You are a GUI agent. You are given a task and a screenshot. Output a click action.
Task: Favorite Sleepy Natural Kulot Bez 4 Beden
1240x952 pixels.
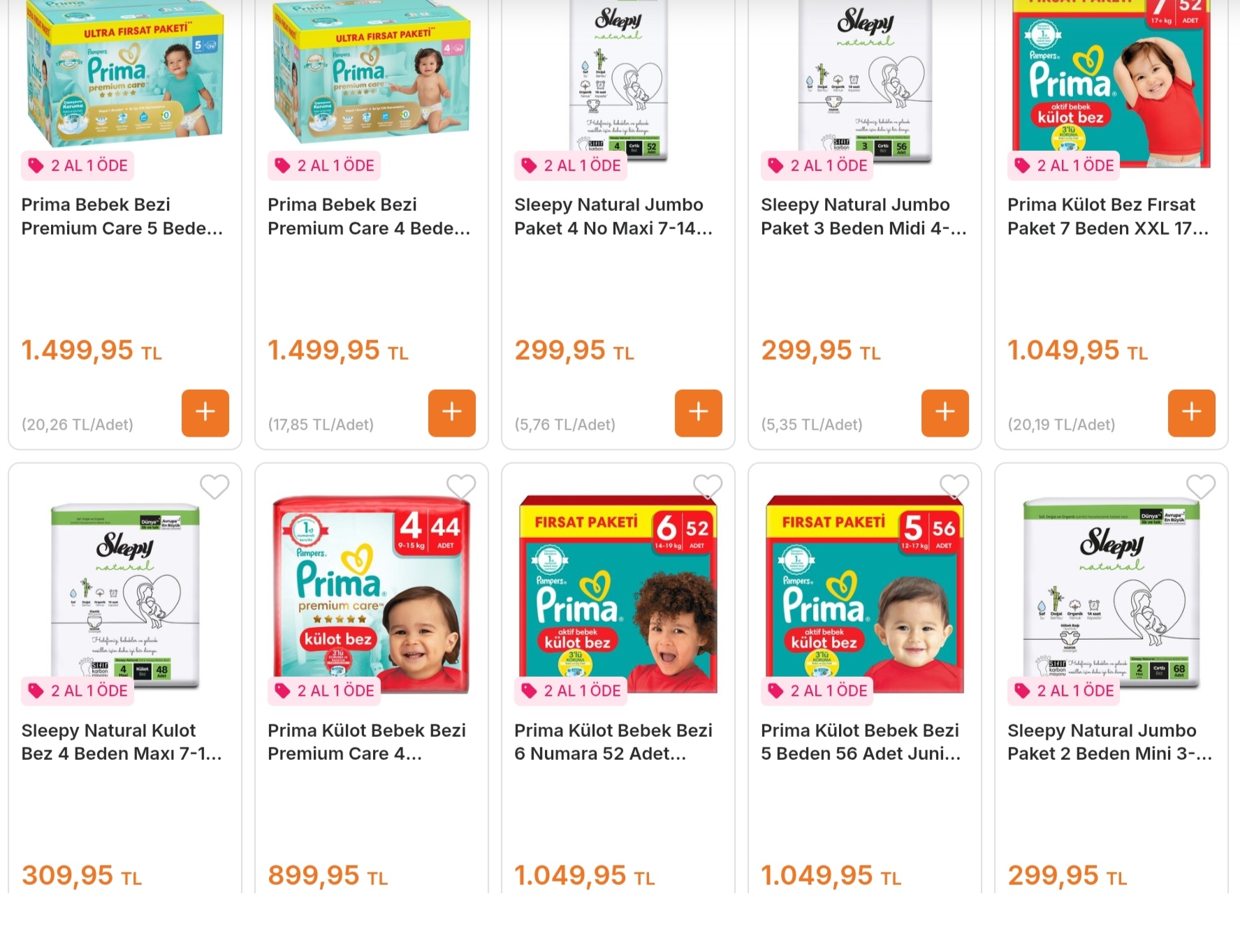214,487
